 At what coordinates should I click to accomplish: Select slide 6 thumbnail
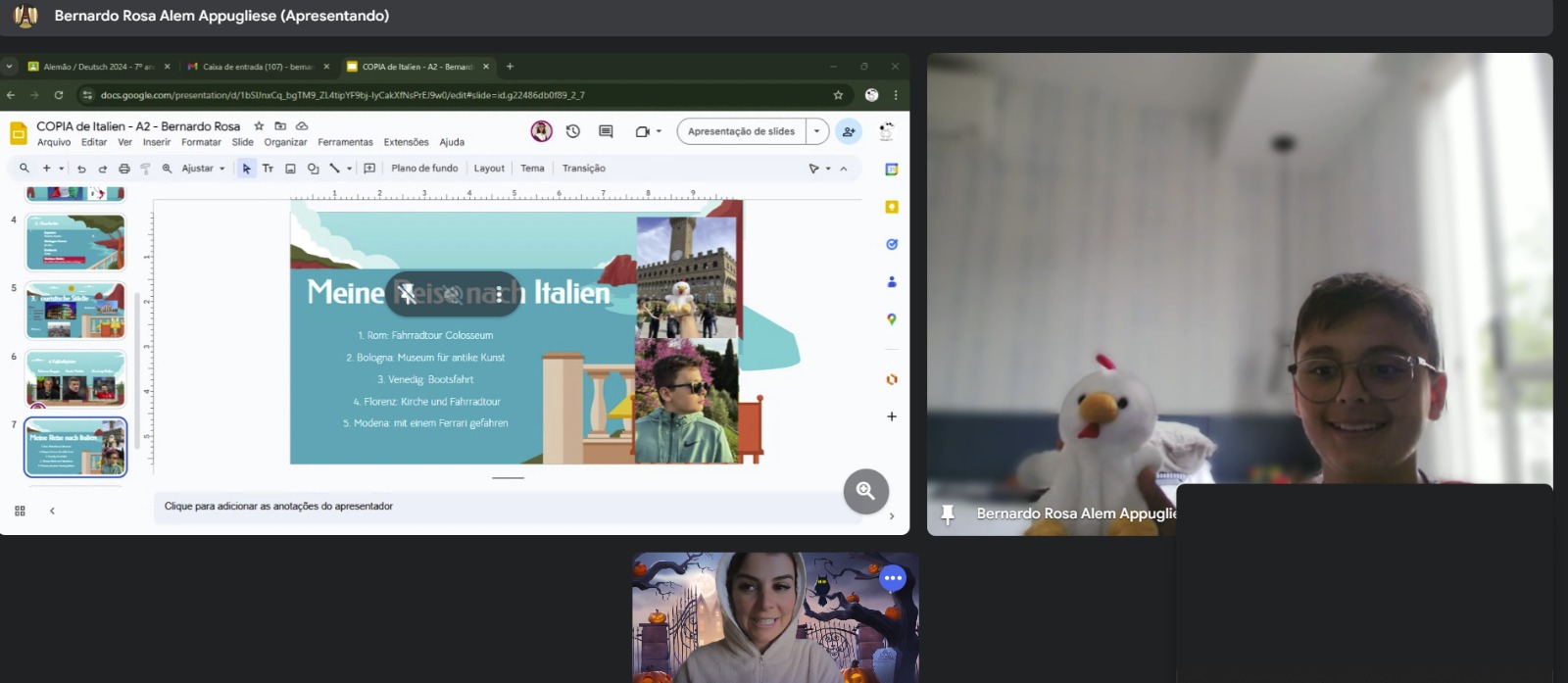[75, 378]
